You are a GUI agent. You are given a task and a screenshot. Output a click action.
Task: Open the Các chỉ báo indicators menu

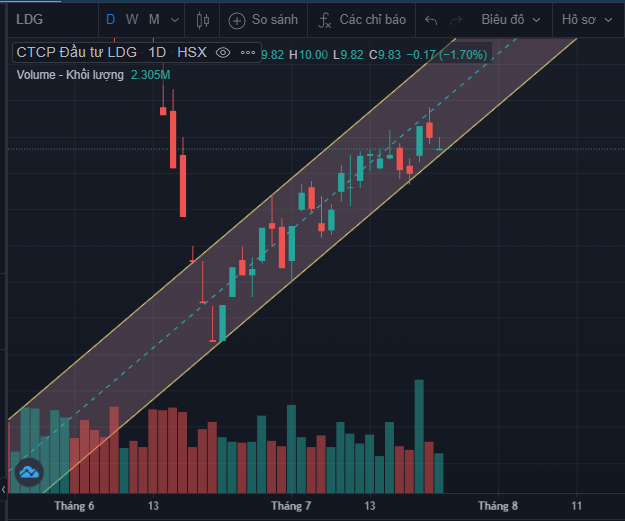pos(362,20)
